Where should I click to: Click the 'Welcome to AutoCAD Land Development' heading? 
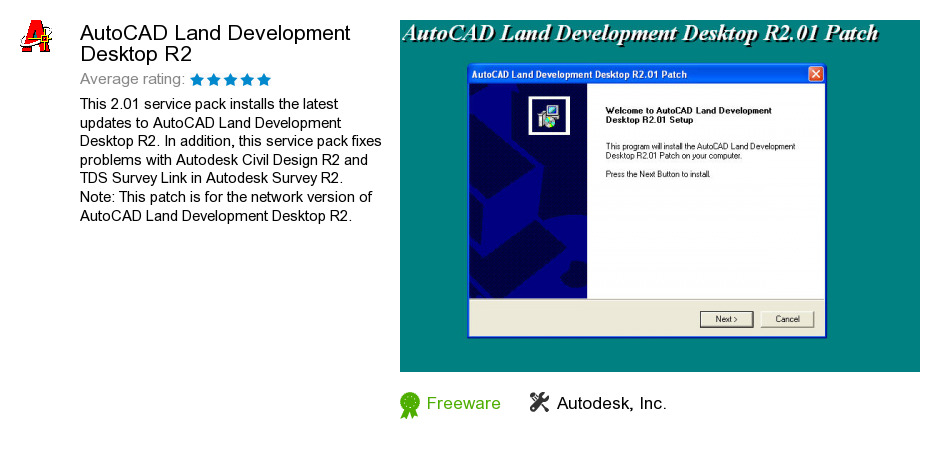pos(688,115)
